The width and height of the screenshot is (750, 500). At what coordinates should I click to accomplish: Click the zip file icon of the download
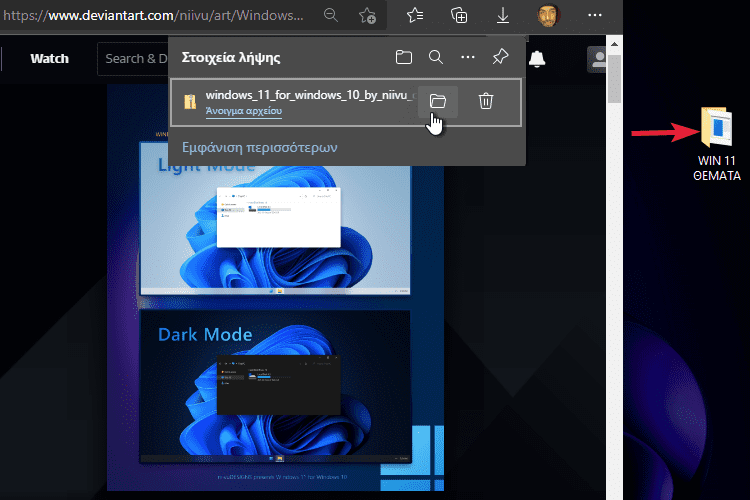click(x=190, y=102)
